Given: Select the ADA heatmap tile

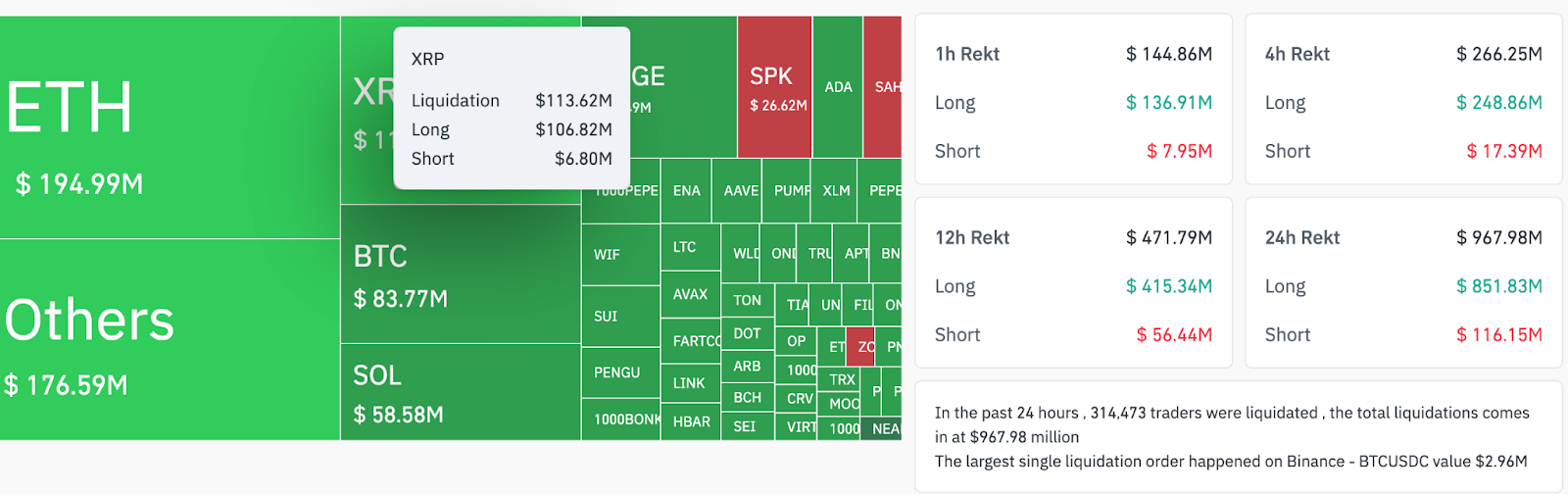Looking at the screenshot, I should tap(838, 86).
